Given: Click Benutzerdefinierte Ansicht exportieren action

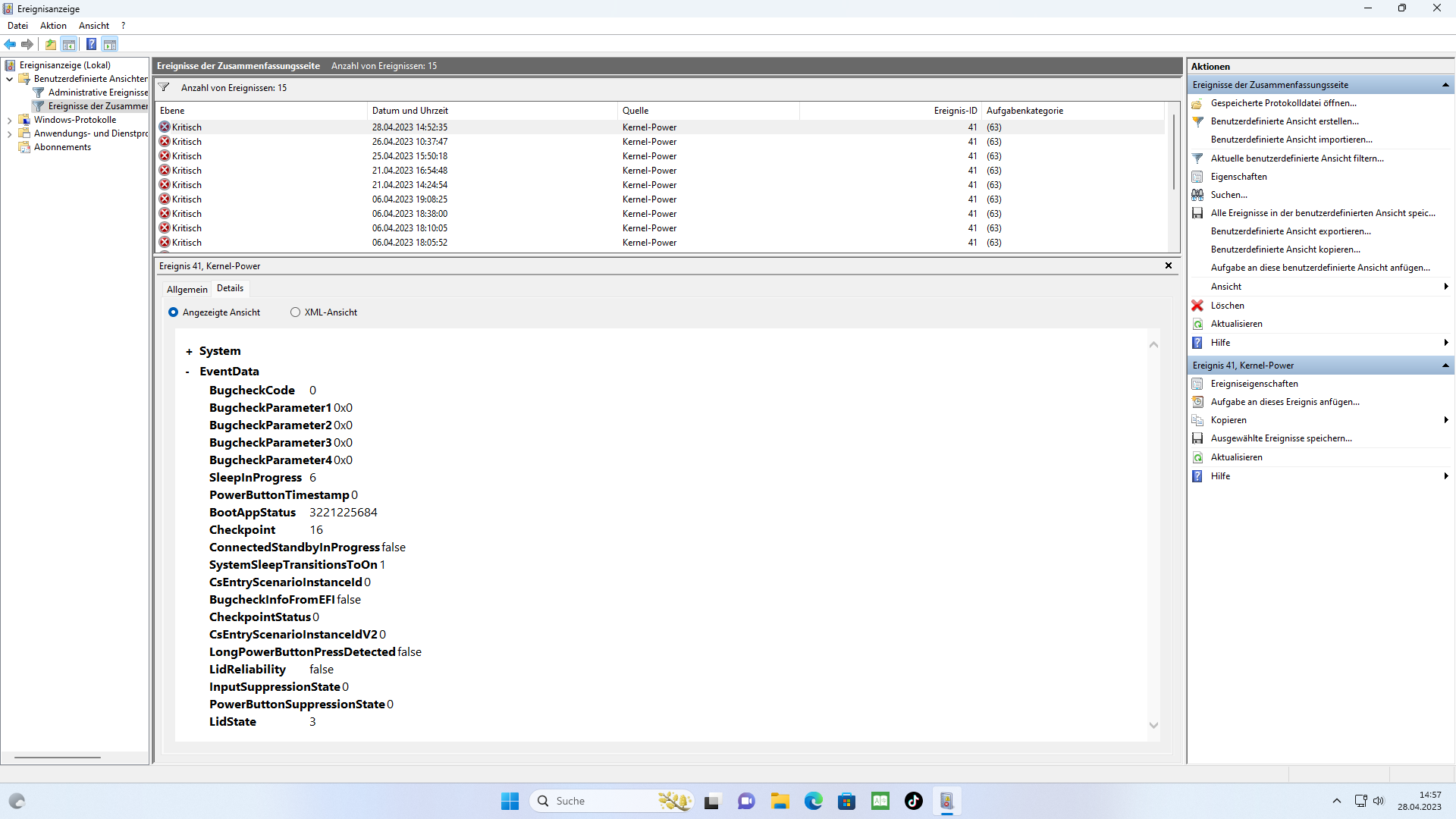Looking at the screenshot, I should (x=1290, y=231).
